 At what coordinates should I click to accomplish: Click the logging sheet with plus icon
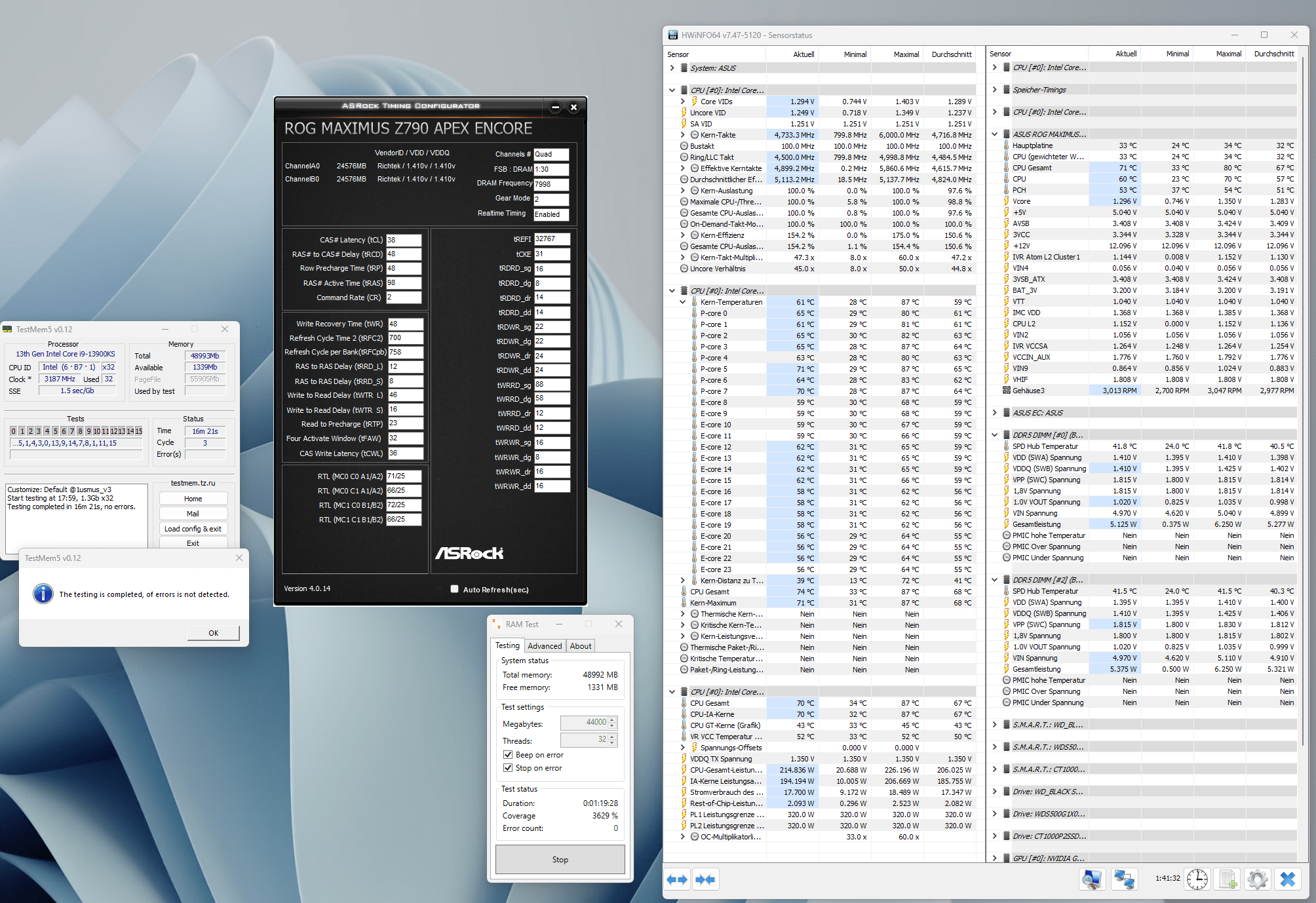coord(1228,879)
